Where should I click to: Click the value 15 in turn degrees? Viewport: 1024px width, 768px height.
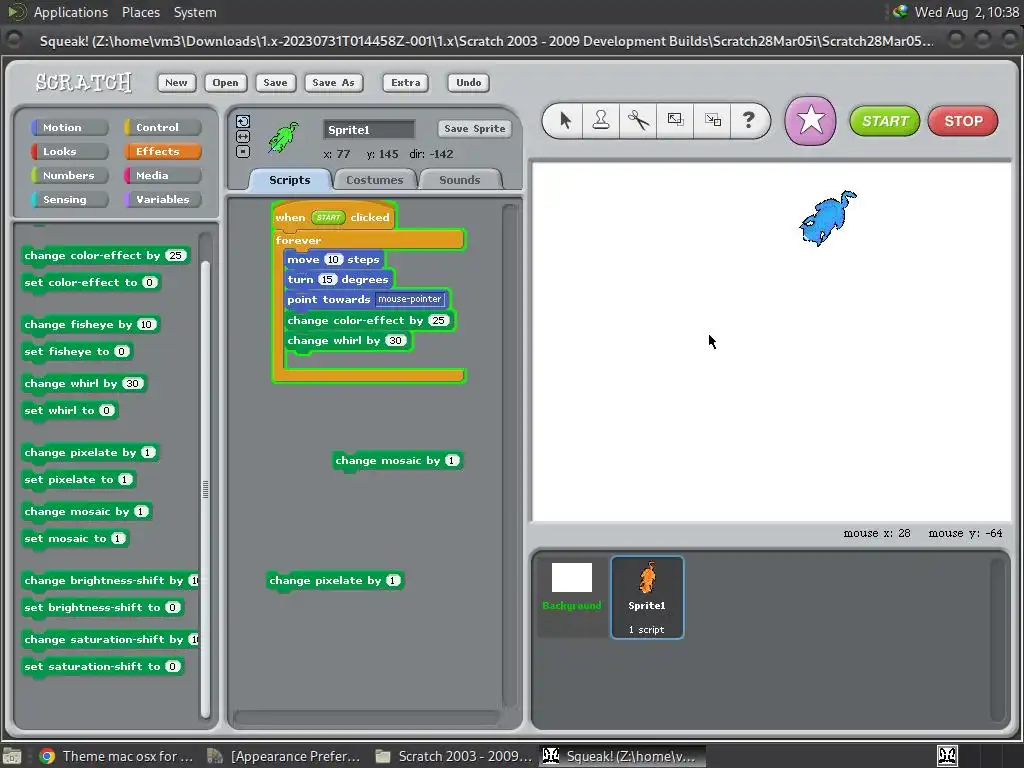click(x=327, y=280)
